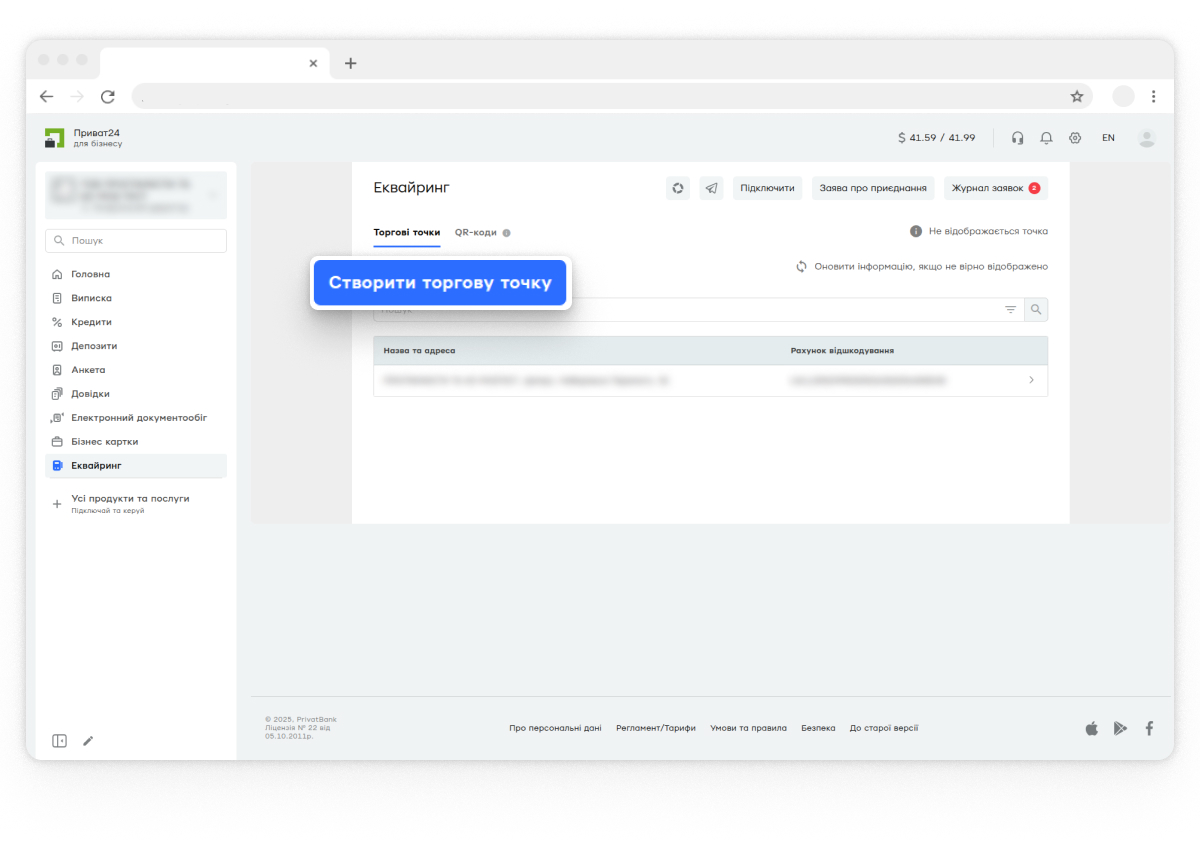Open Виписка in the sidebar menu

[x=91, y=298]
